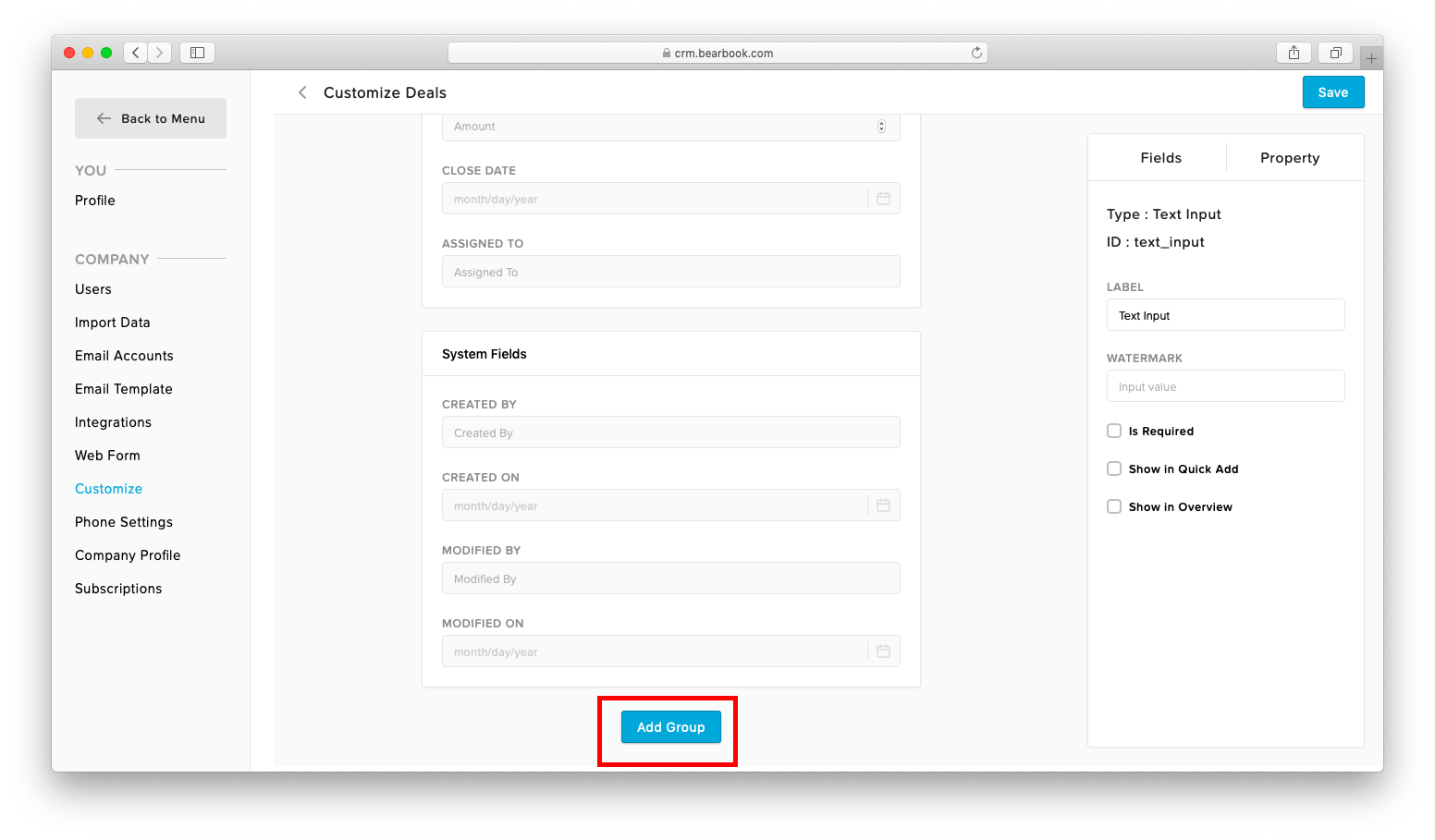
Task: Open Web Form settings
Action: tap(107, 456)
